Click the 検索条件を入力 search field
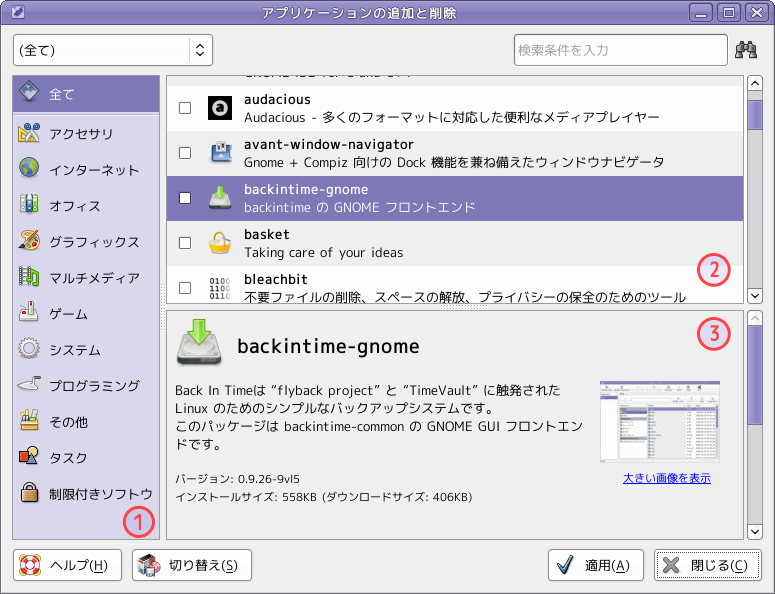The image size is (775, 594). tap(621, 50)
